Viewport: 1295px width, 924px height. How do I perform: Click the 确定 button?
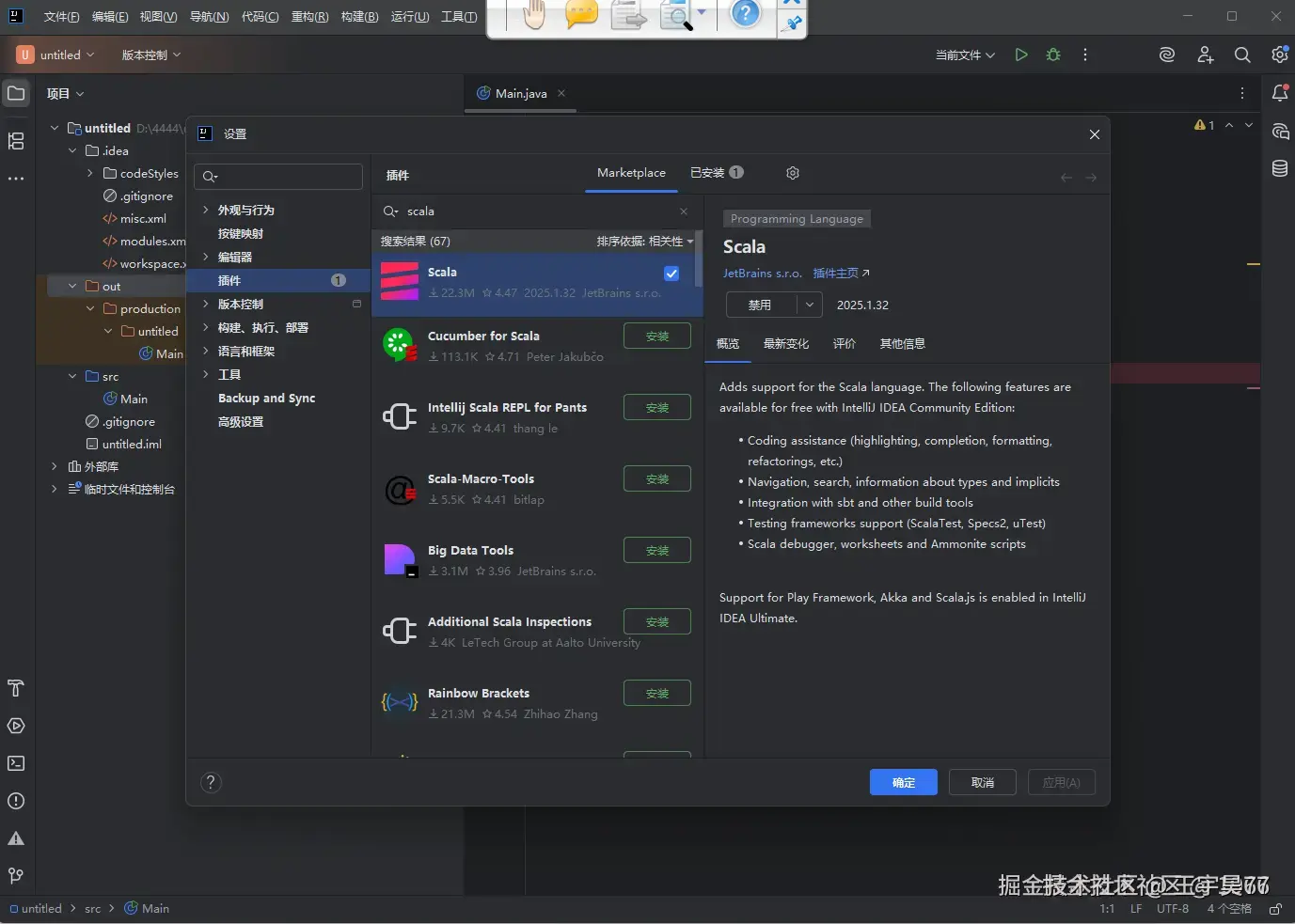[904, 782]
